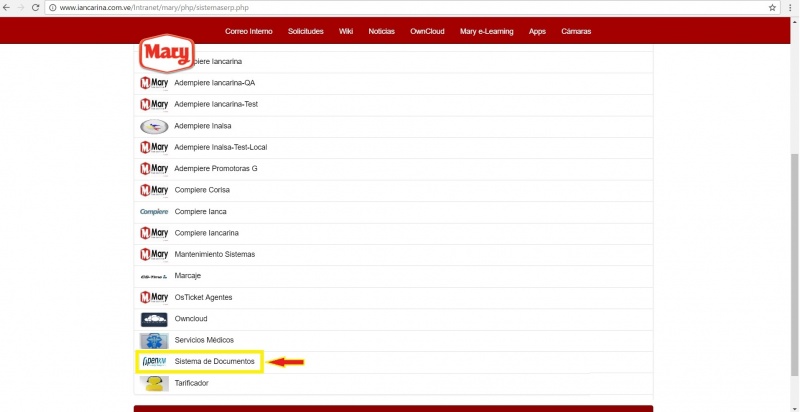
Task: Open the Marcaje link
Action: (188, 276)
